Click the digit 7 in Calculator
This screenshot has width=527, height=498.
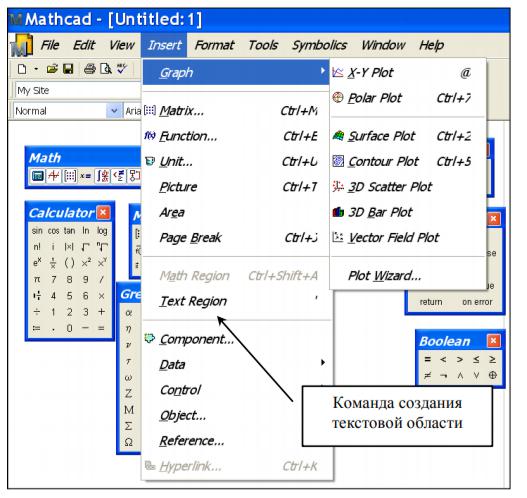pyautogui.click(x=53, y=279)
